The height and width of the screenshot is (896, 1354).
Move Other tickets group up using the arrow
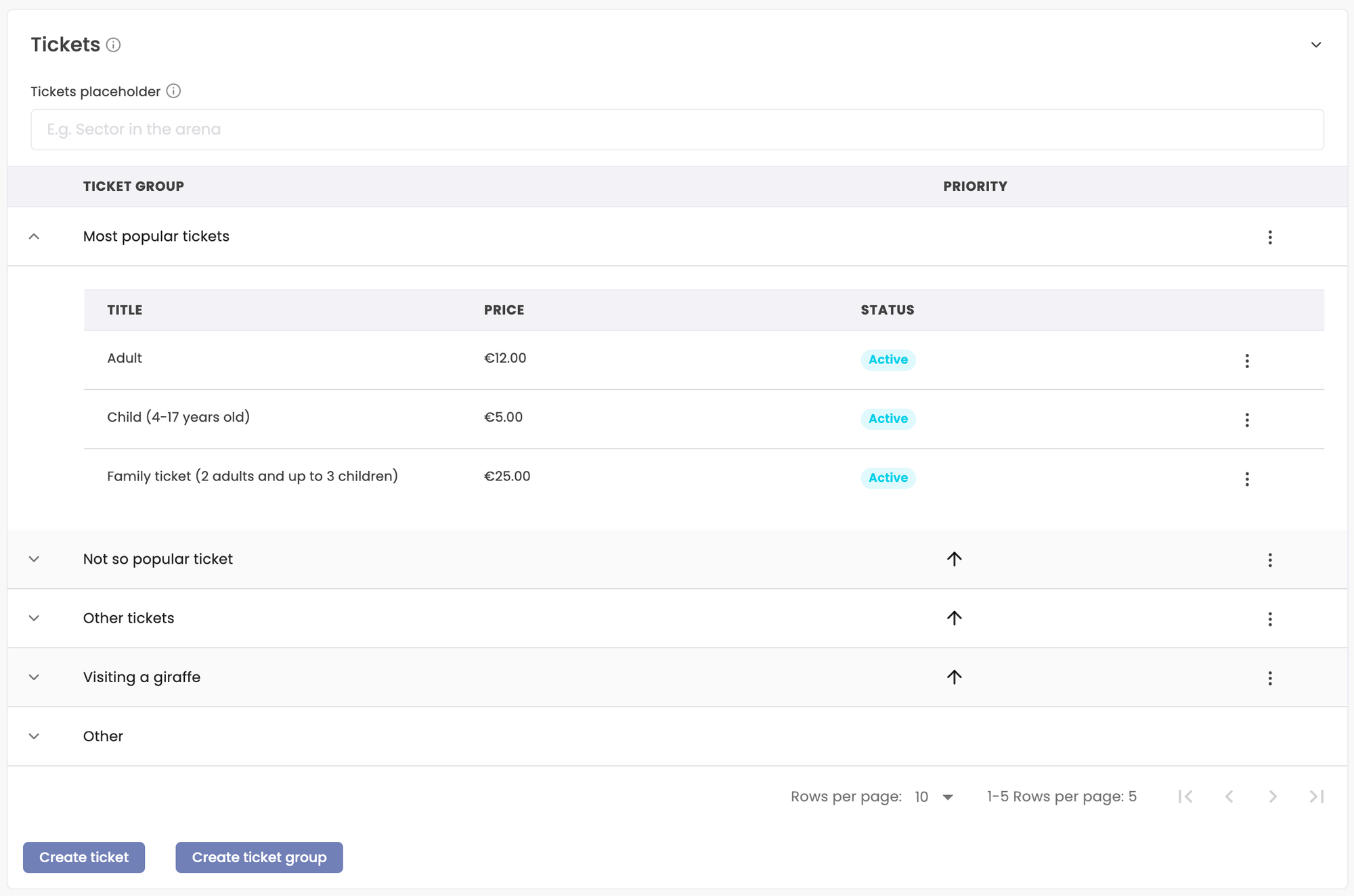[x=955, y=618]
